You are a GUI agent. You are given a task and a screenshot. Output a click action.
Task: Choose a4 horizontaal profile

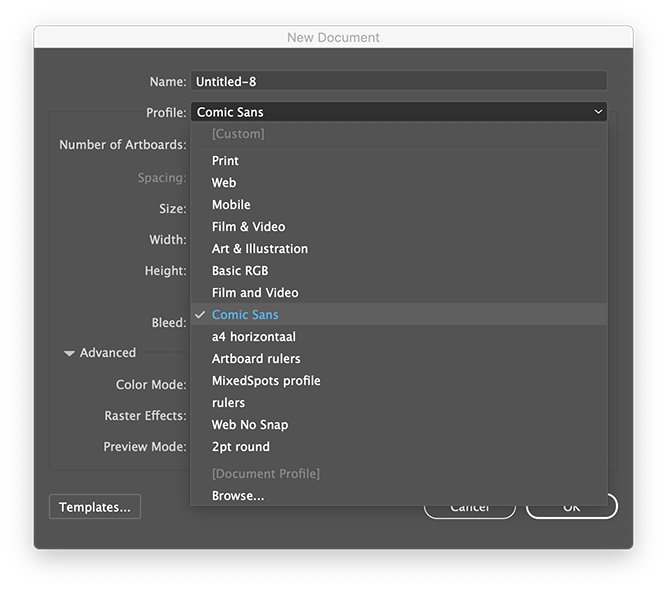tap(254, 337)
